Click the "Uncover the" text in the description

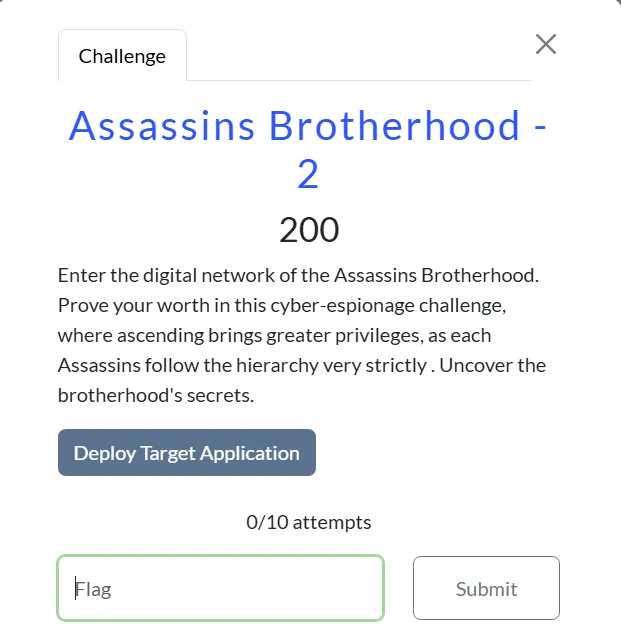(492, 366)
